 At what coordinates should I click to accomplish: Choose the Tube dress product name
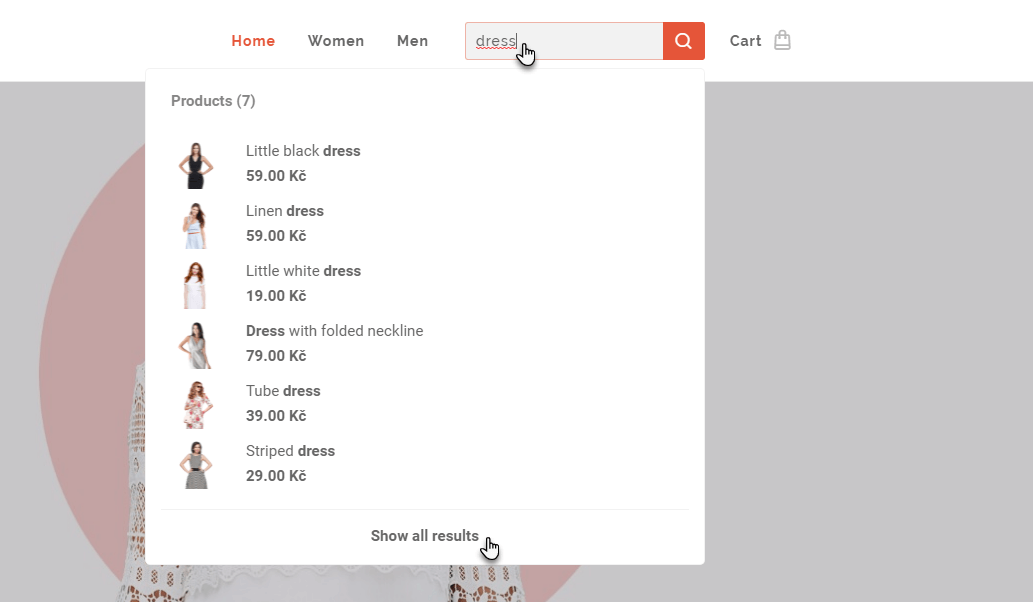[283, 391]
